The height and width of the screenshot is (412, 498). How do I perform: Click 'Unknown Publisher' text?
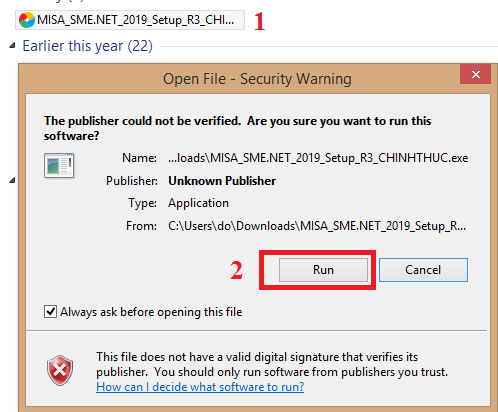click(x=222, y=181)
